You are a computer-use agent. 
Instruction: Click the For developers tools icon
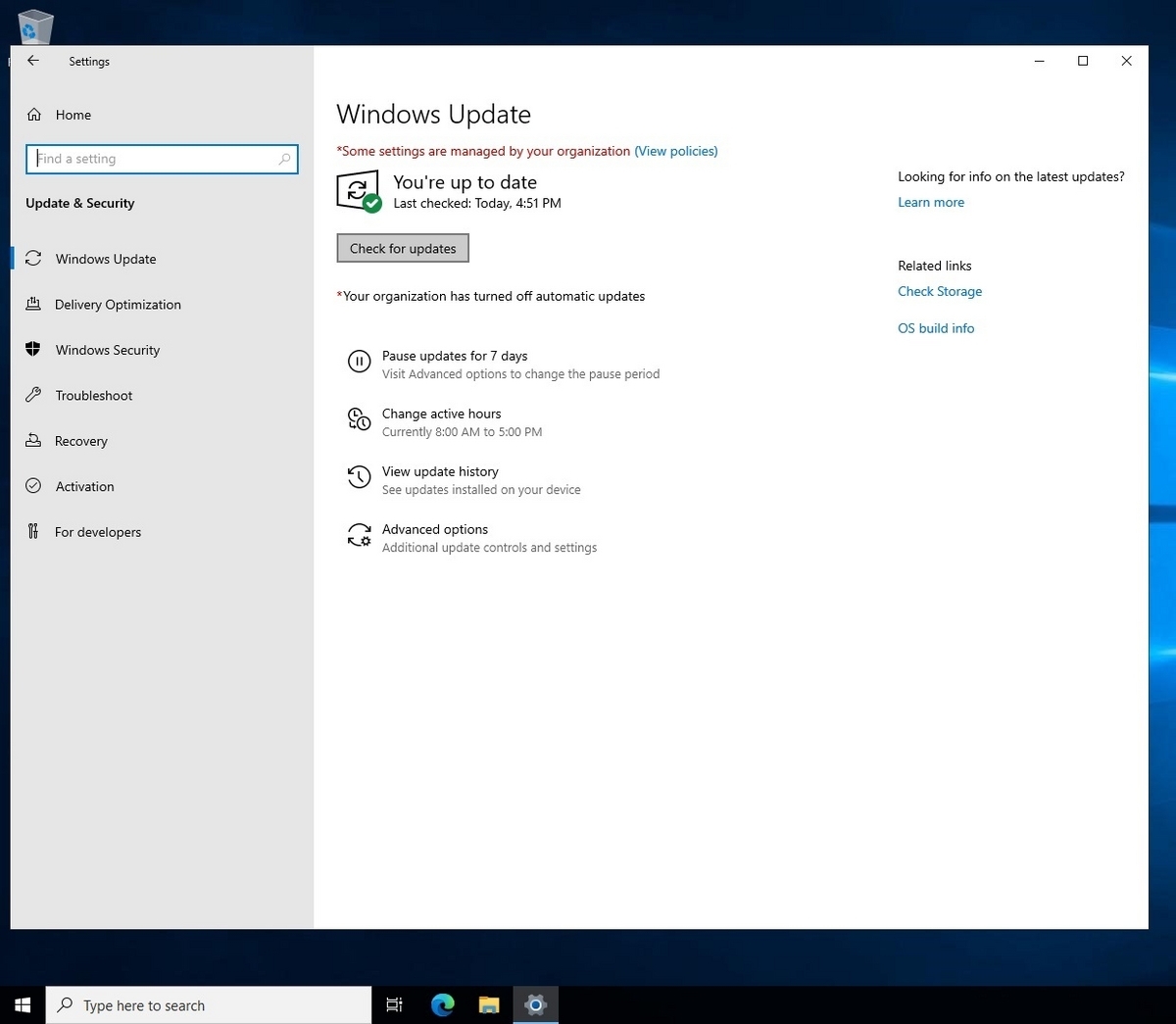pos(33,531)
